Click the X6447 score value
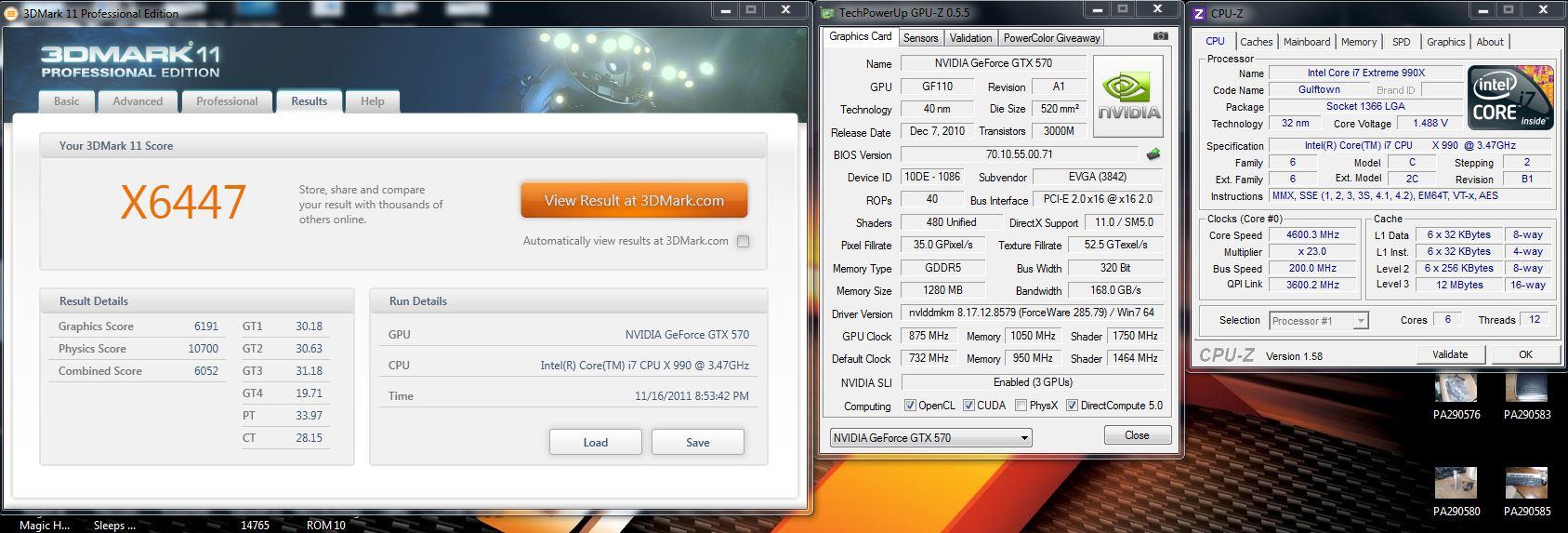The image size is (1568, 533). pos(183,202)
